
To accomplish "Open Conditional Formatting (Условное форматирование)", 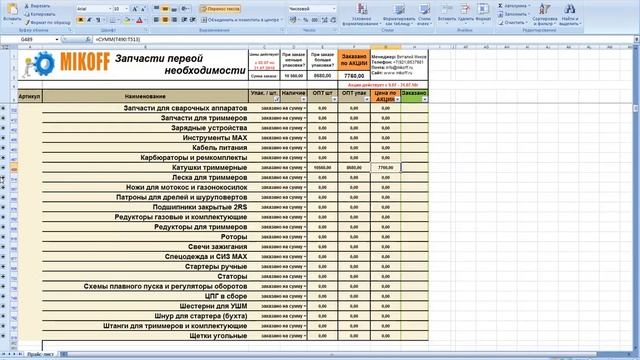I will [x=361, y=15].
